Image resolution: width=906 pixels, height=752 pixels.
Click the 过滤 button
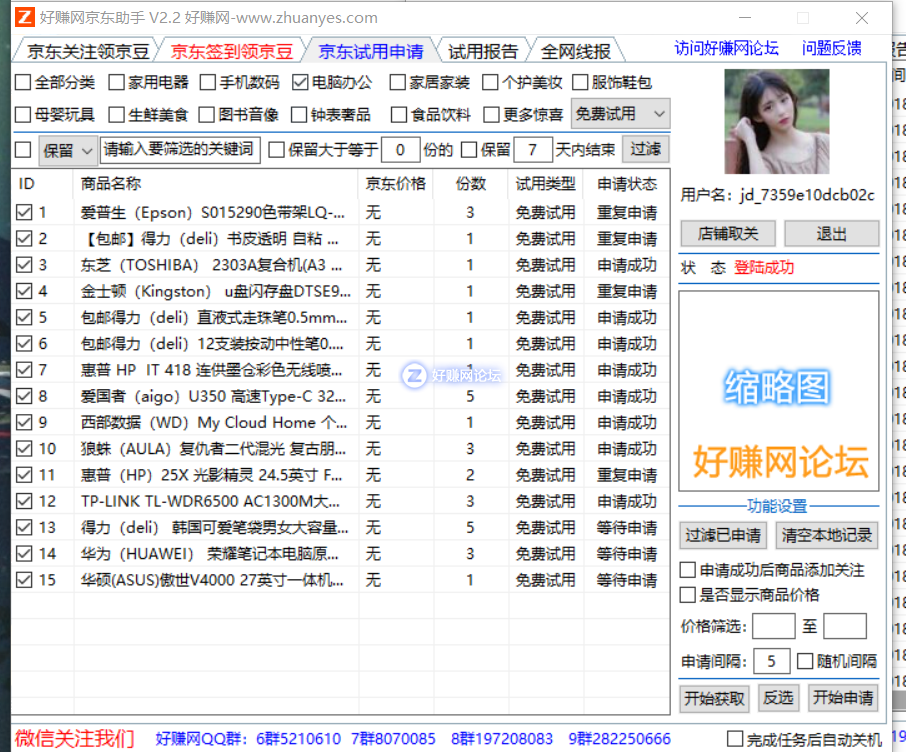(645, 150)
